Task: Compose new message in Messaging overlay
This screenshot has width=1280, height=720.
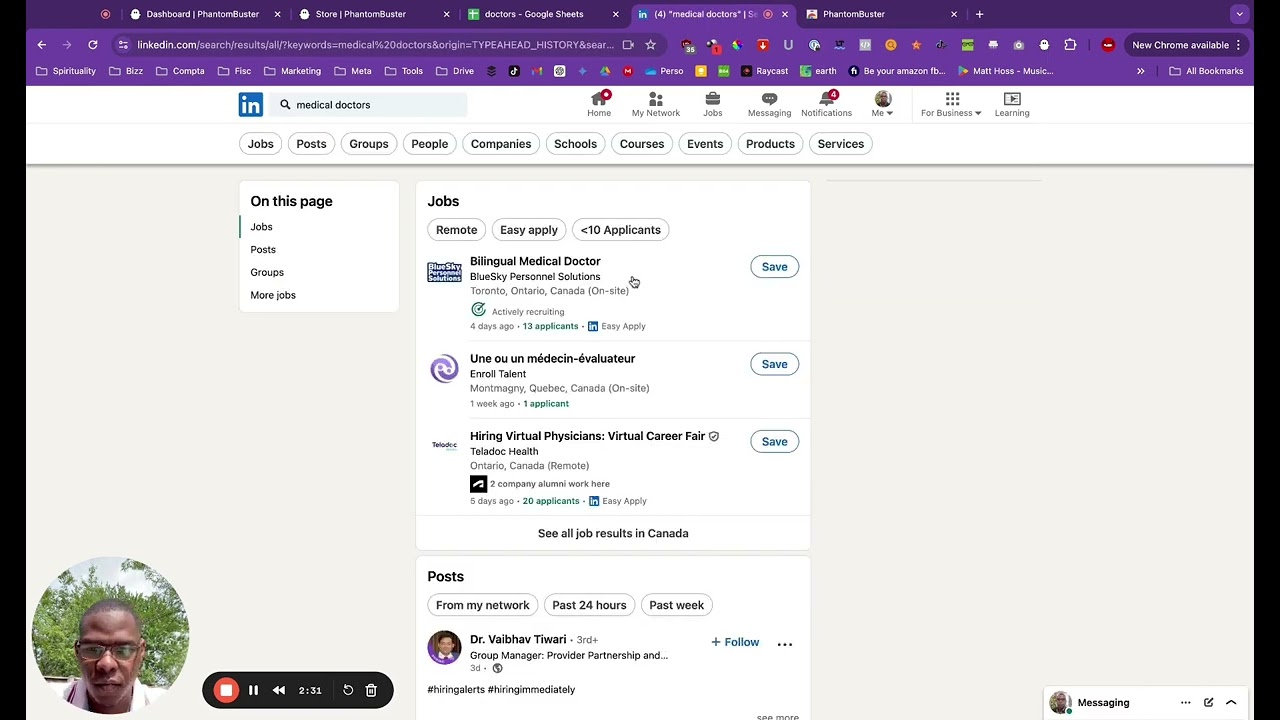Action: [1208, 702]
